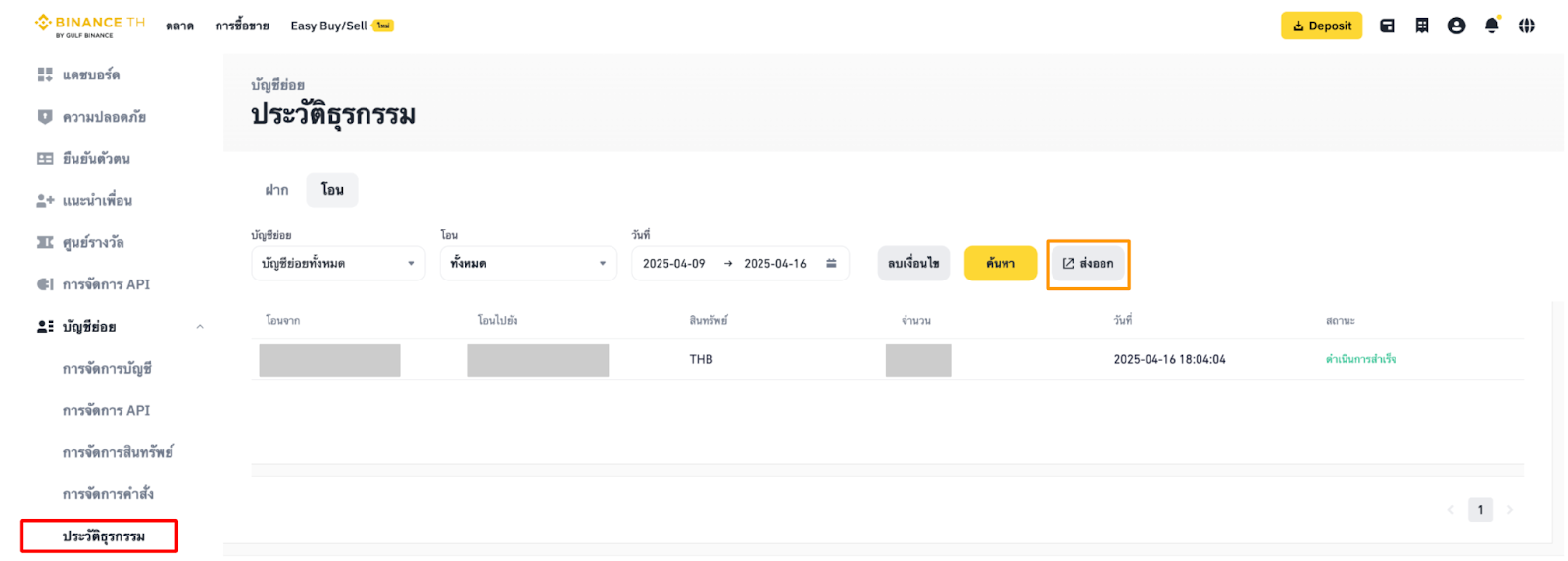This screenshot has width=1568, height=561.
Task: Collapse the บัญชีย่อย sidebar section
Action: tap(200, 327)
